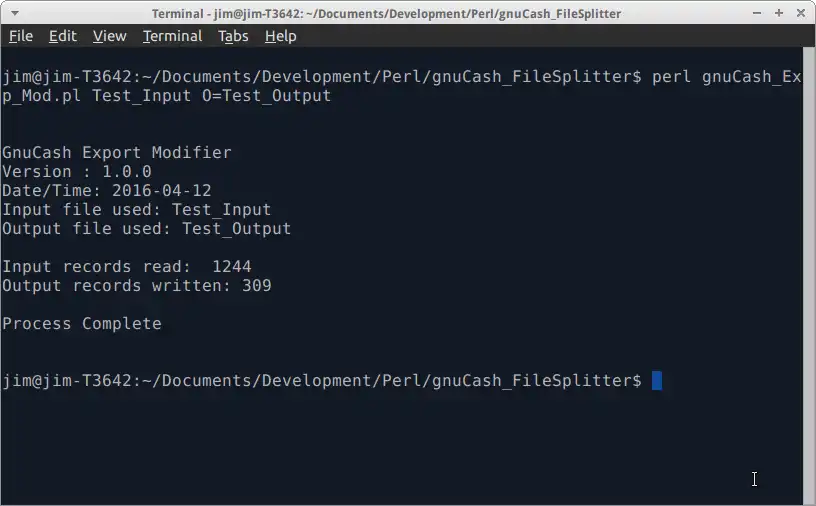Click the Terminal window title text
816x506 pixels.
pos(386,13)
